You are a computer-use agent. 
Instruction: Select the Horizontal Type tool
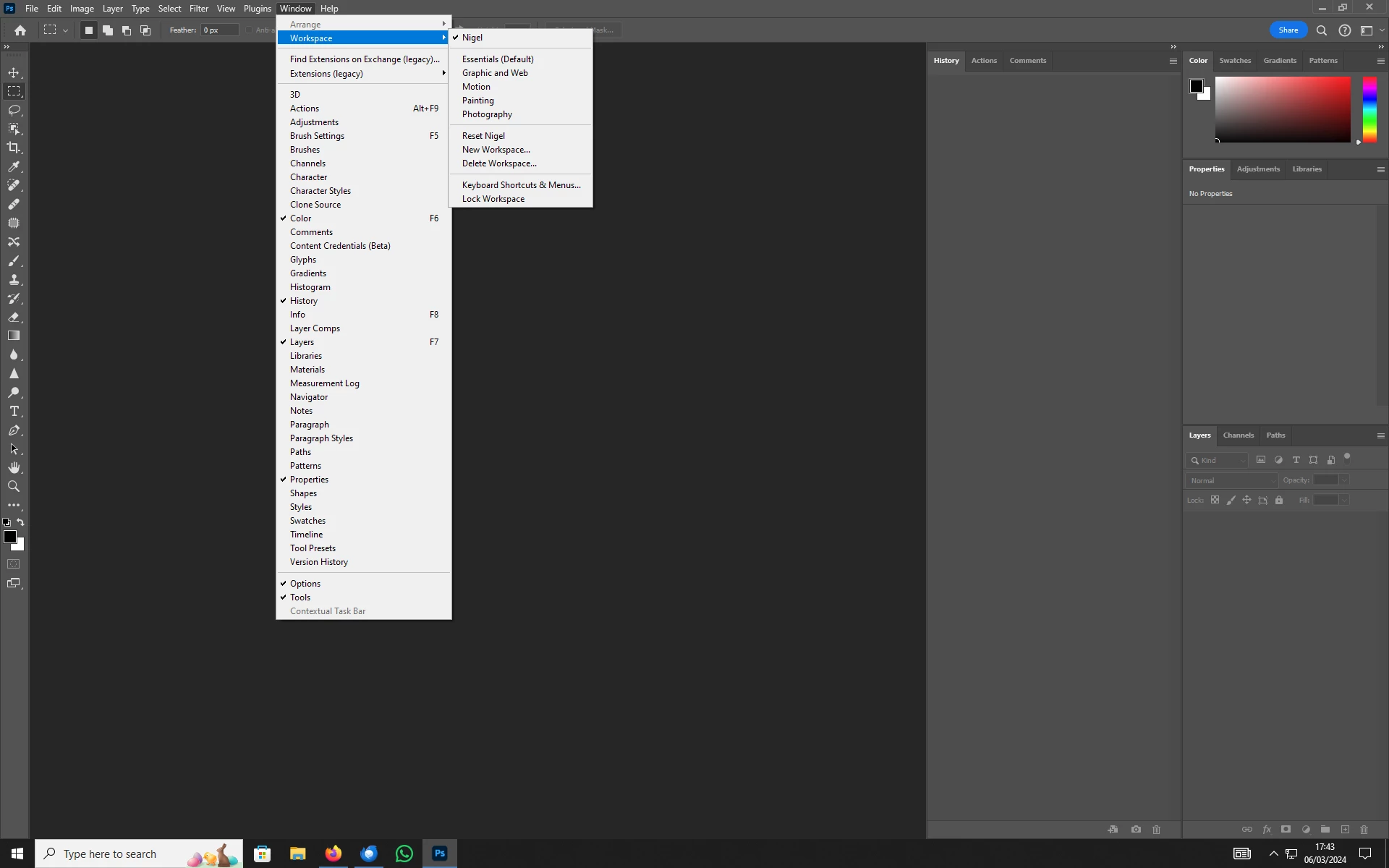14,411
